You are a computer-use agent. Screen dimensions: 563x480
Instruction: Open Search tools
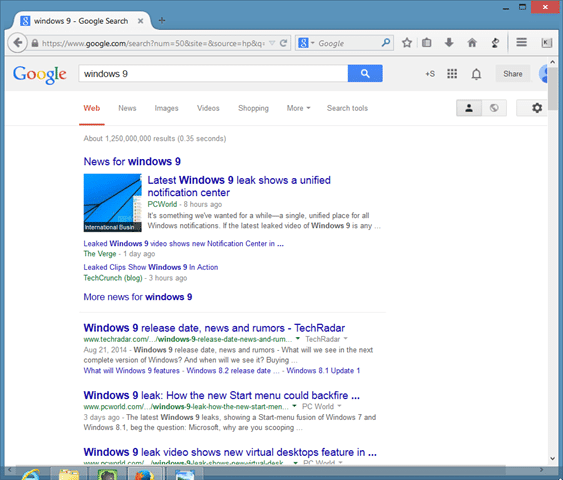[347, 108]
